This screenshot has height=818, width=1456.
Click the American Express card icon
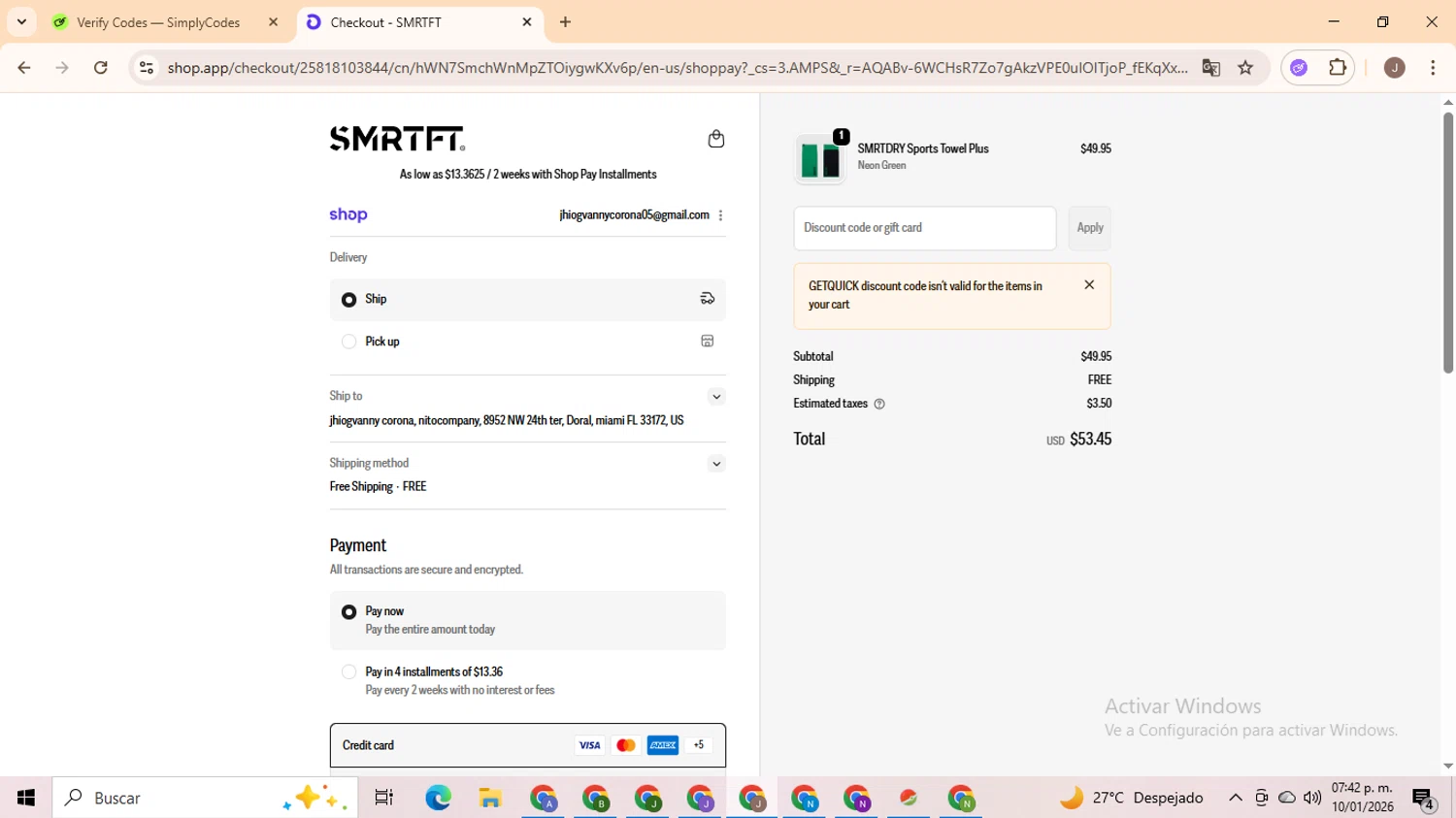click(x=663, y=745)
